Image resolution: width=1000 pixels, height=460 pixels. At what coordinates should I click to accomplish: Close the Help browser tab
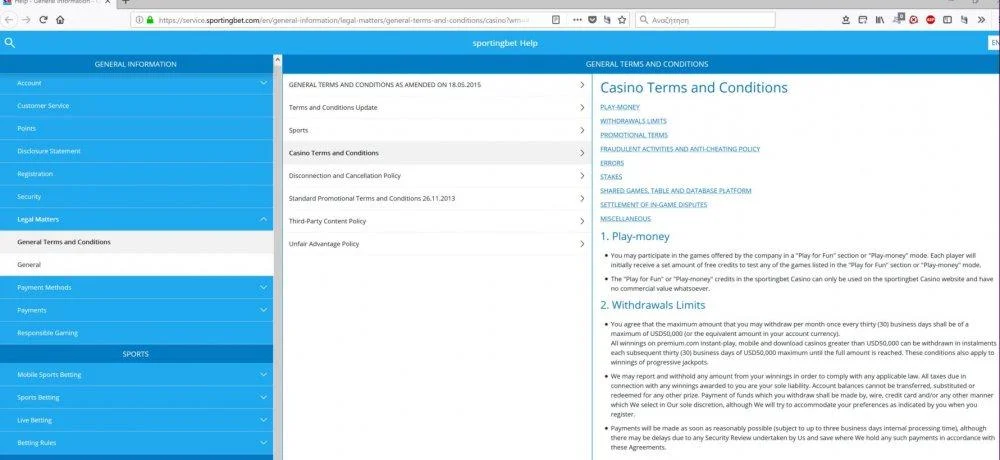[x=110, y=2]
